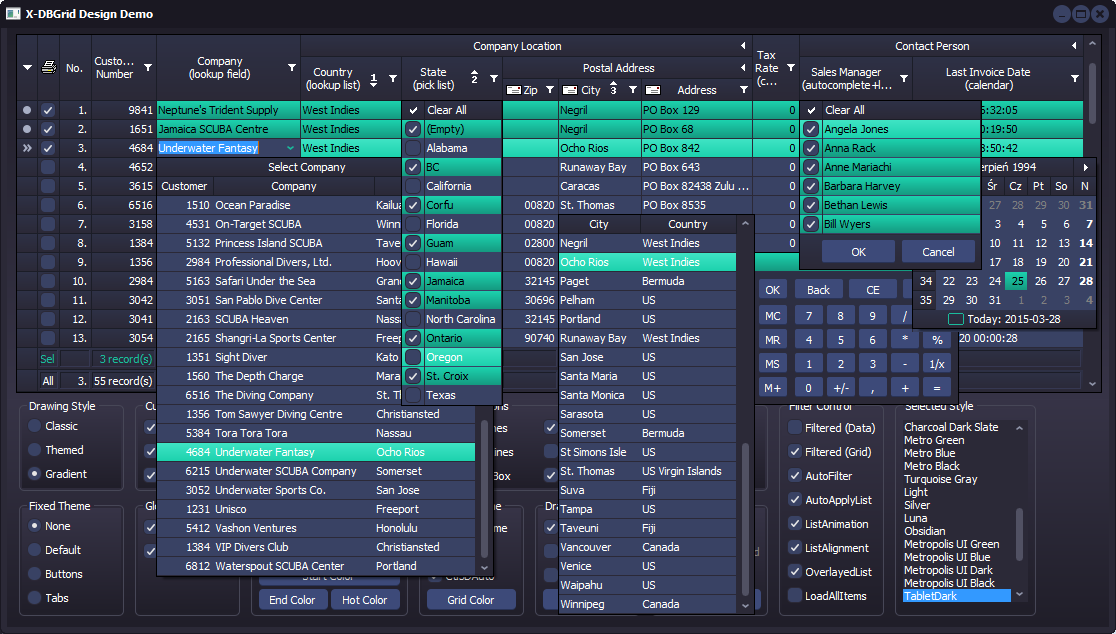Open the Company column filter funnel
Image resolution: width=1116 pixels, height=634 pixels.
(292, 67)
